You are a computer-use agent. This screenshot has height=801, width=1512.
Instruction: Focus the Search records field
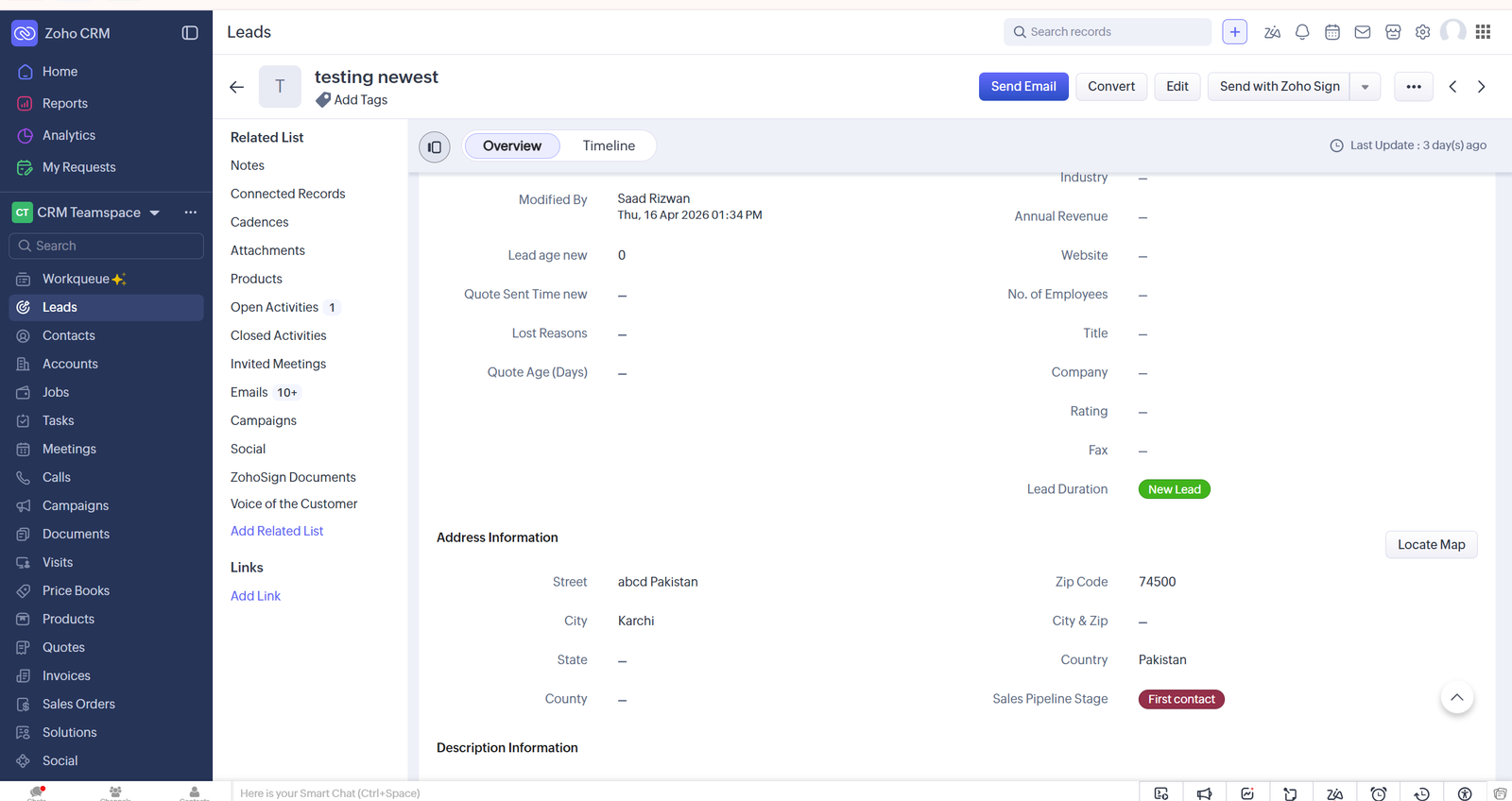(x=1108, y=32)
